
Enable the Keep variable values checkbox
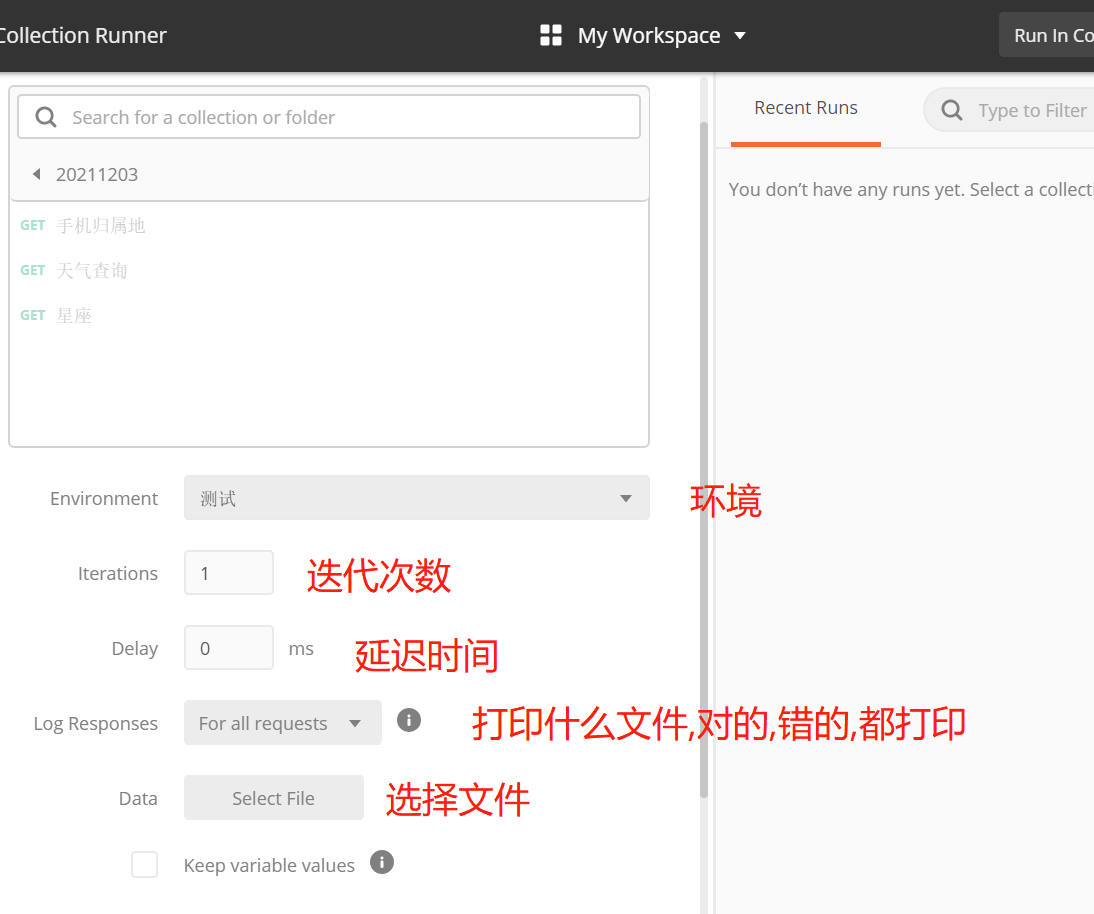pos(144,864)
